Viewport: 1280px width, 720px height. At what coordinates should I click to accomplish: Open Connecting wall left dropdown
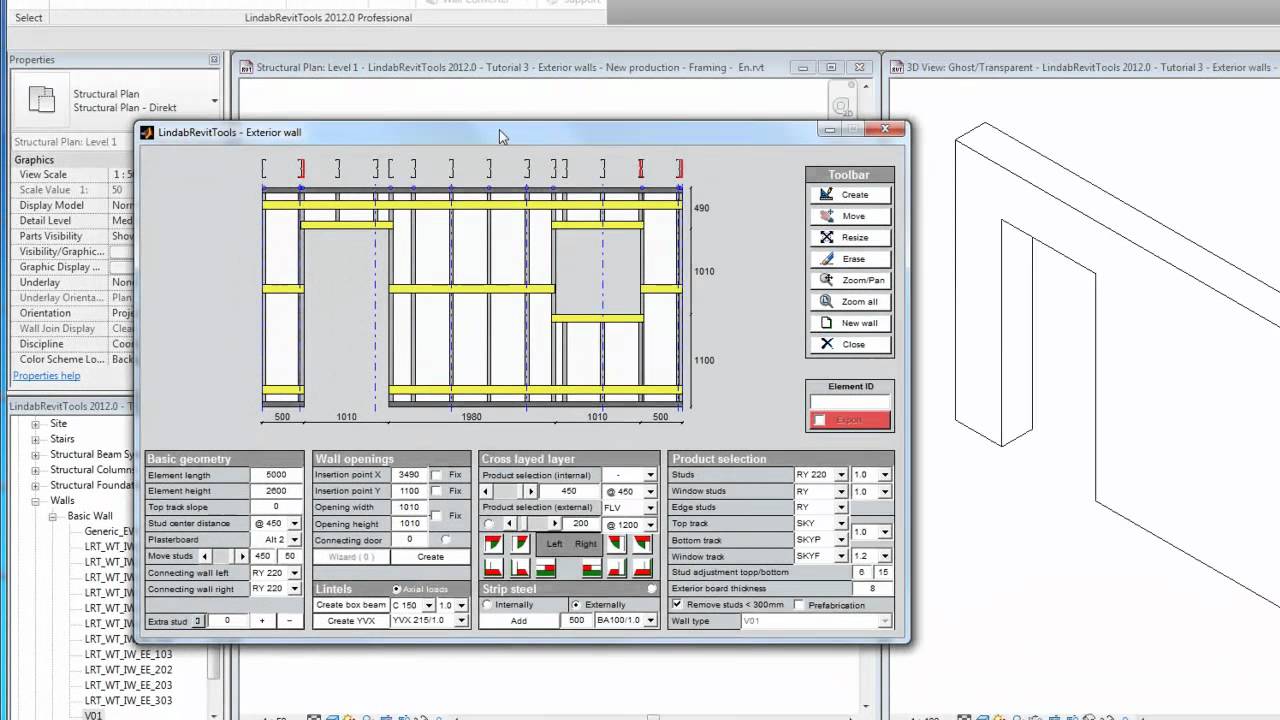294,573
